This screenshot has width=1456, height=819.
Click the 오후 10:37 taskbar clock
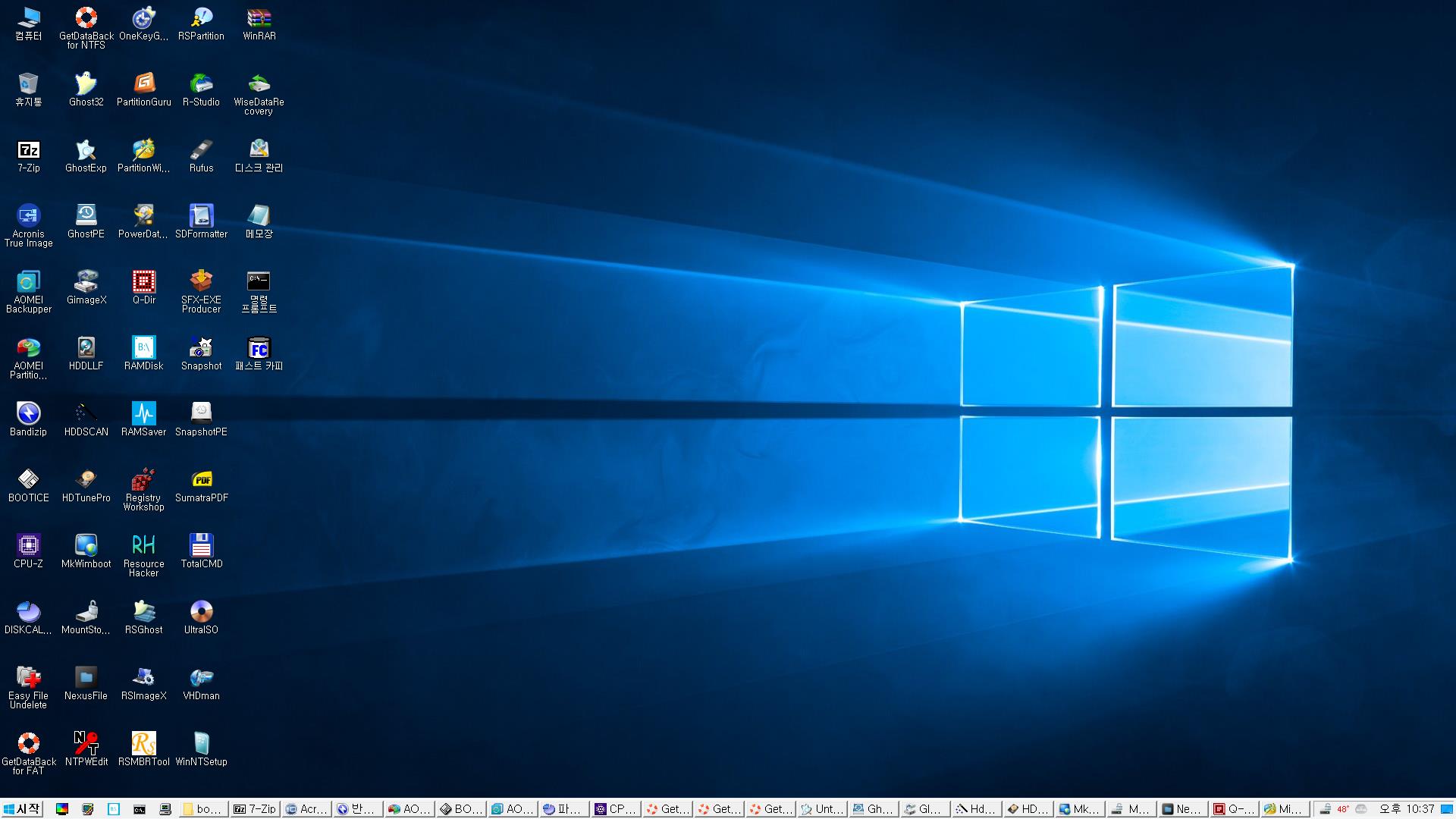pyautogui.click(x=1407, y=809)
